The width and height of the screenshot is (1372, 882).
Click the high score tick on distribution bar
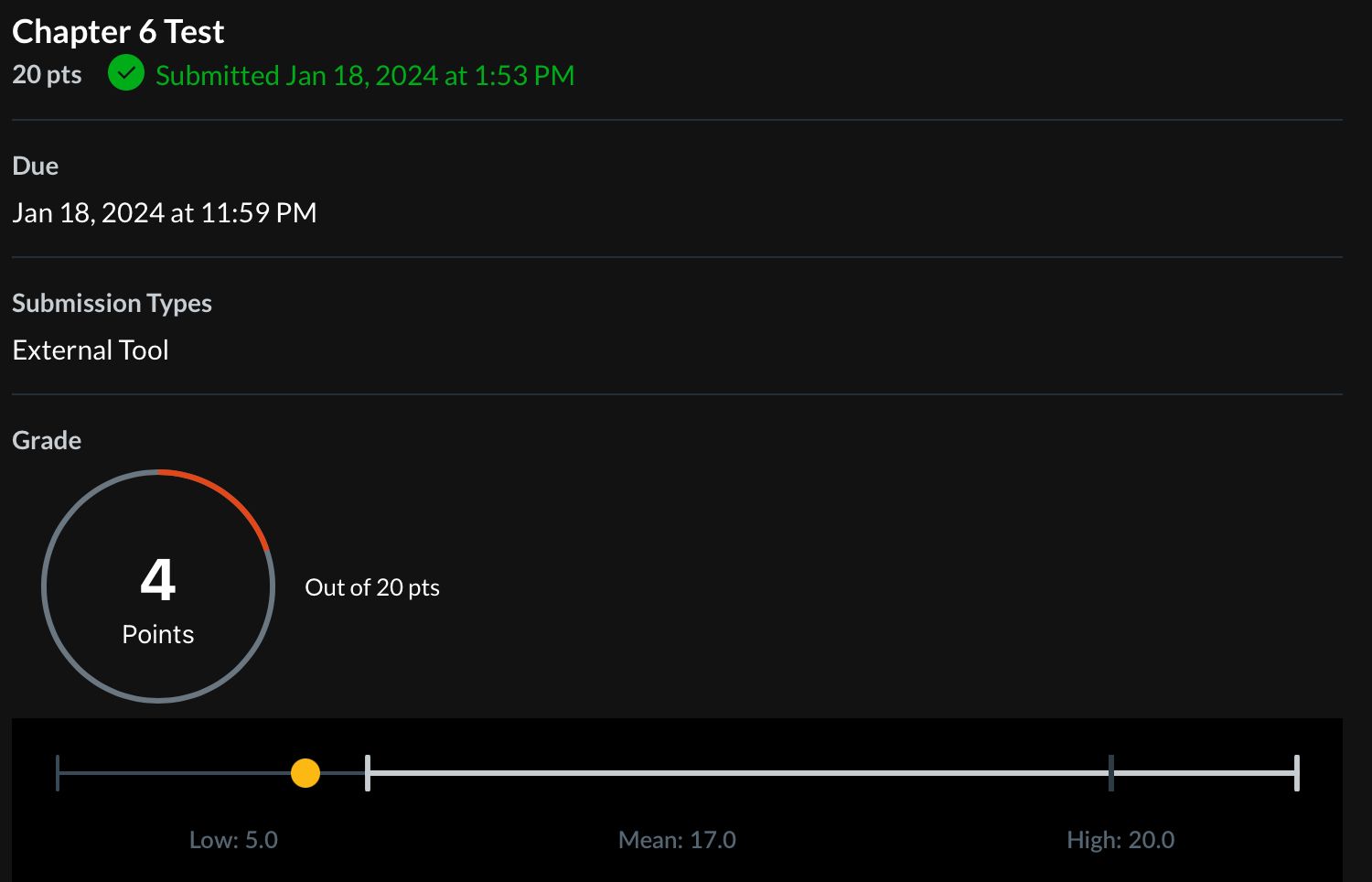pyautogui.click(x=1296, y=773)
